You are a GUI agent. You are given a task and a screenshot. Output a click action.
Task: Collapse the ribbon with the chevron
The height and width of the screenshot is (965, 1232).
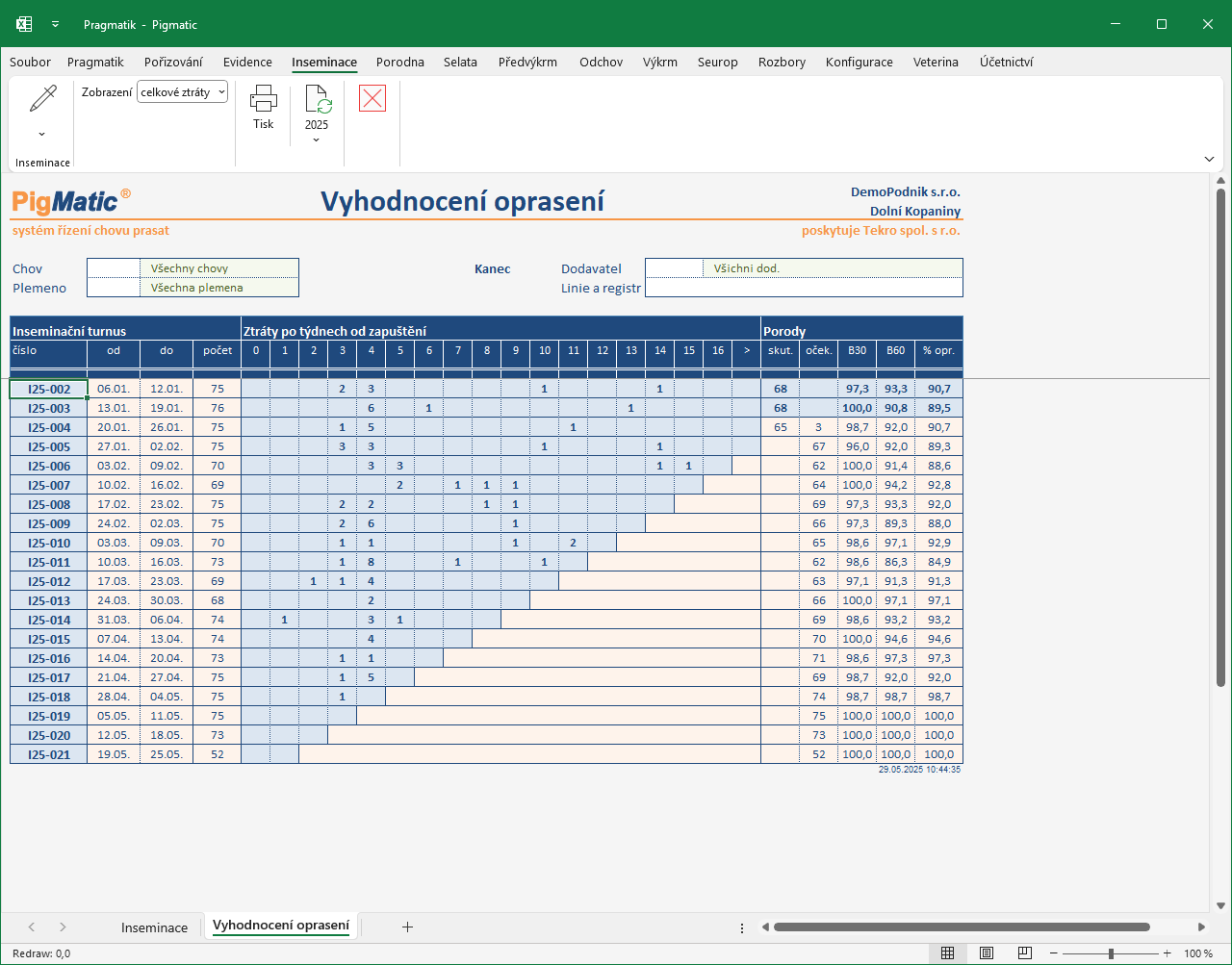tap(1209, 159)
